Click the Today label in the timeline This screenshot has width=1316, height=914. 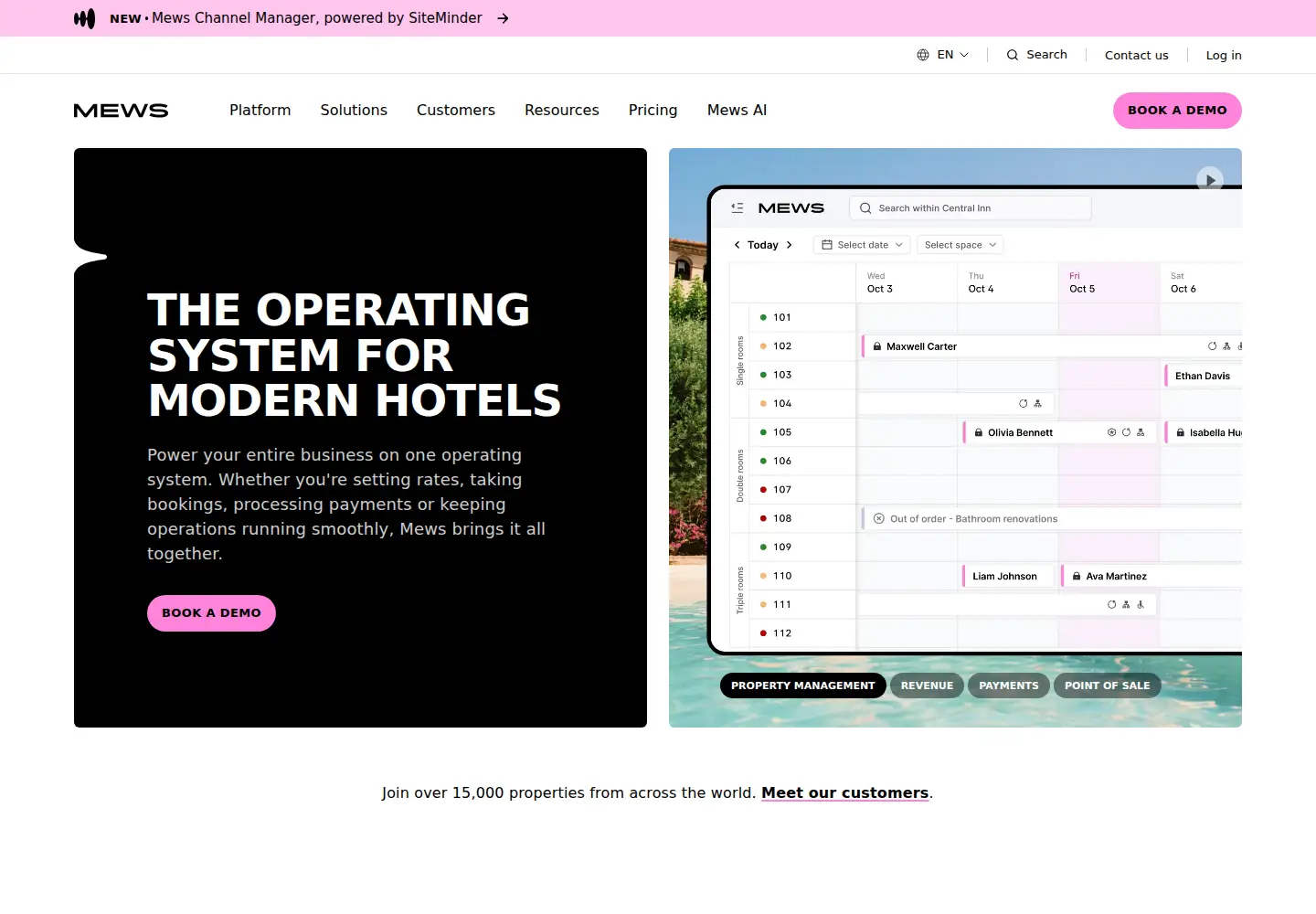click(763, 245)
